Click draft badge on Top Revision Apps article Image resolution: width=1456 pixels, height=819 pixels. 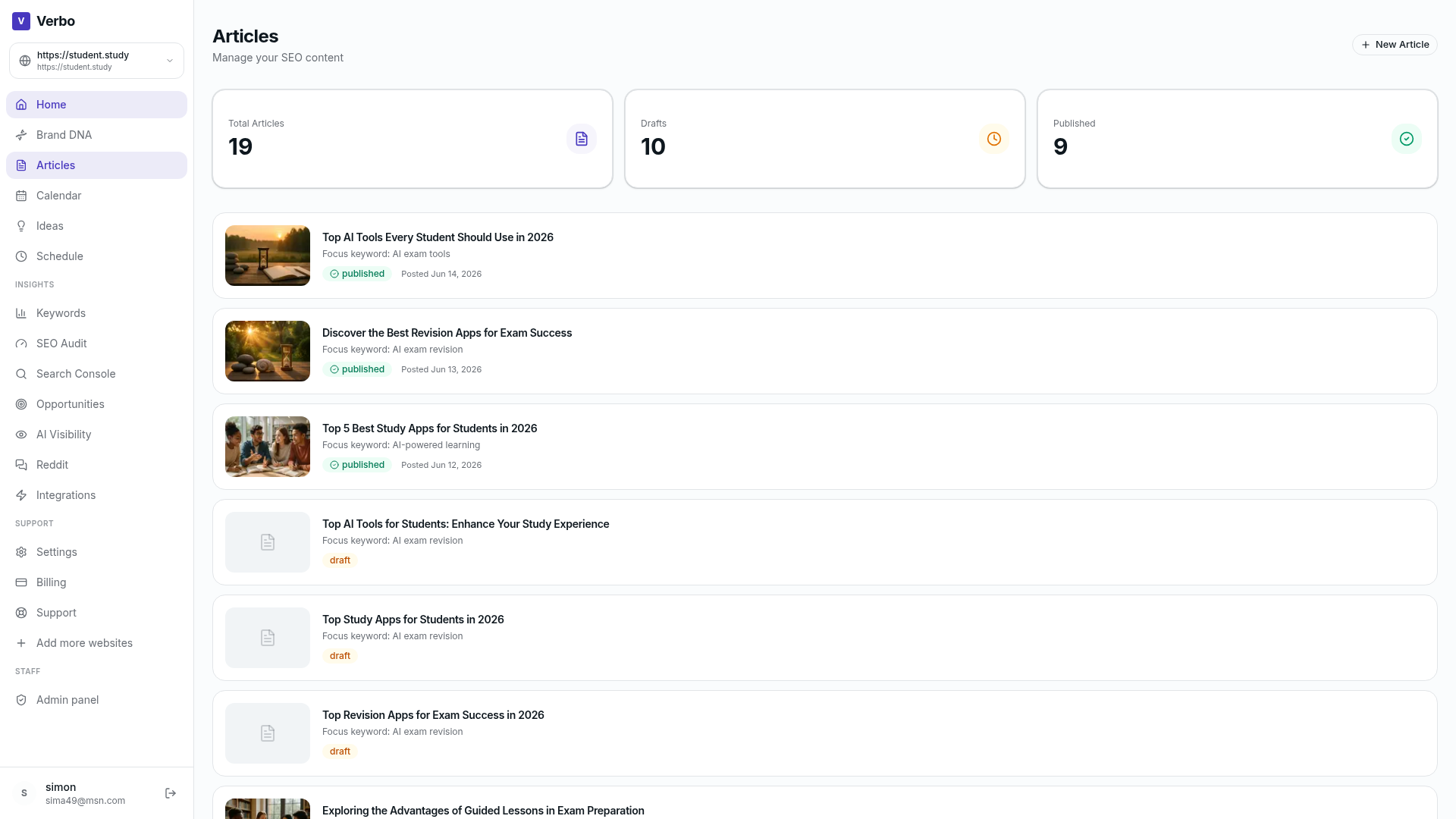(340, 752)
